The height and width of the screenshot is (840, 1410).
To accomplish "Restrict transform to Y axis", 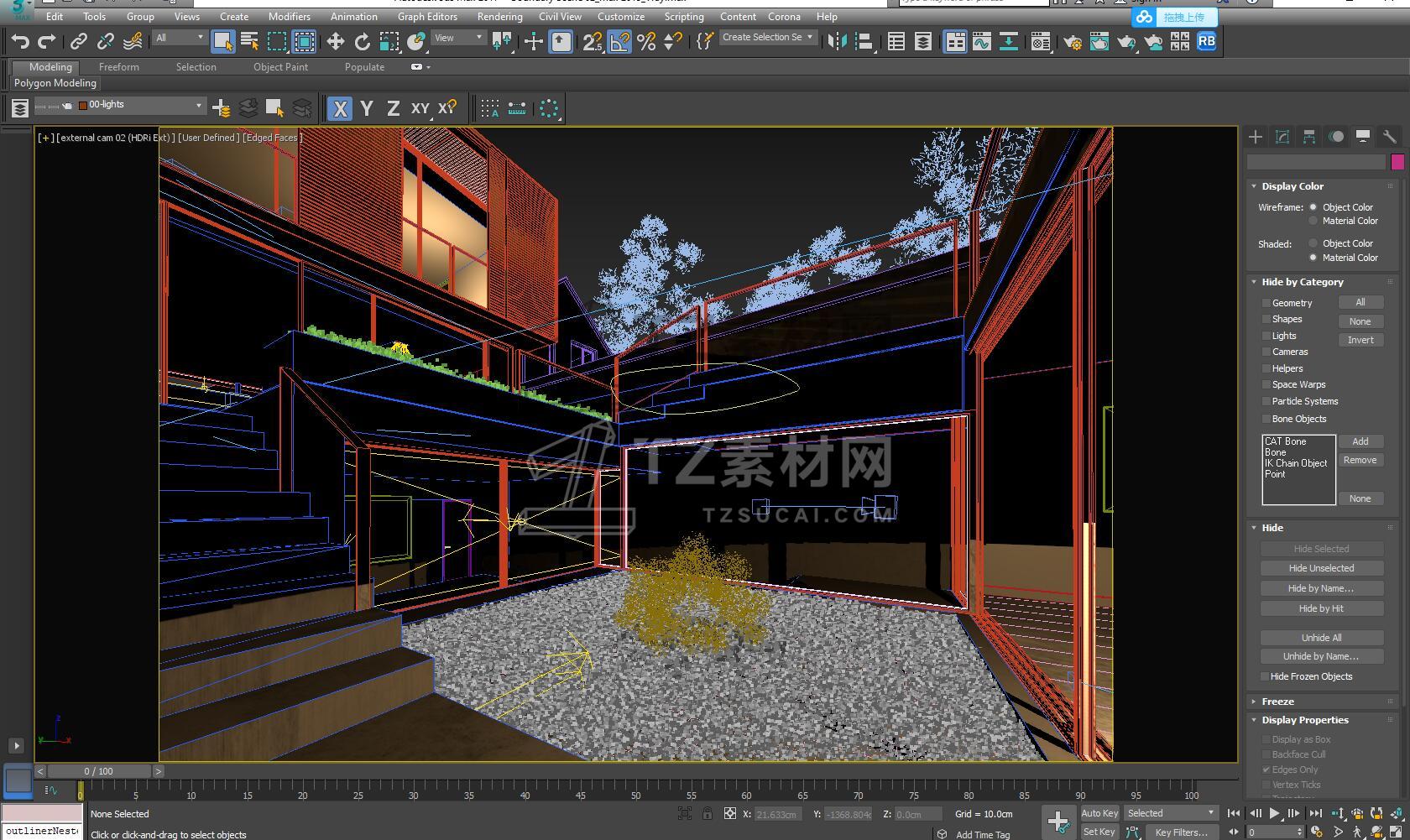I will click(367, 108).
